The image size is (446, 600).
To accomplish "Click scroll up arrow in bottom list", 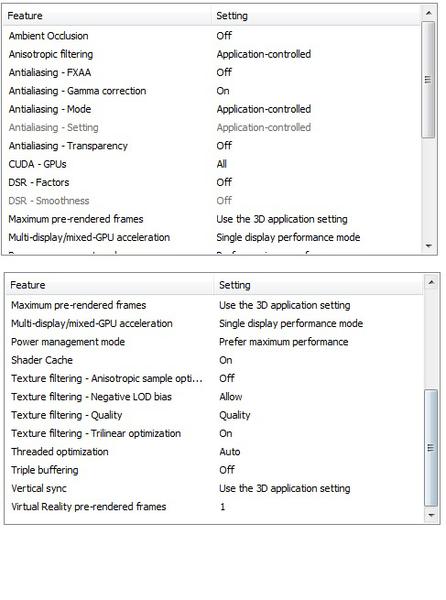I will click(431, 283).
